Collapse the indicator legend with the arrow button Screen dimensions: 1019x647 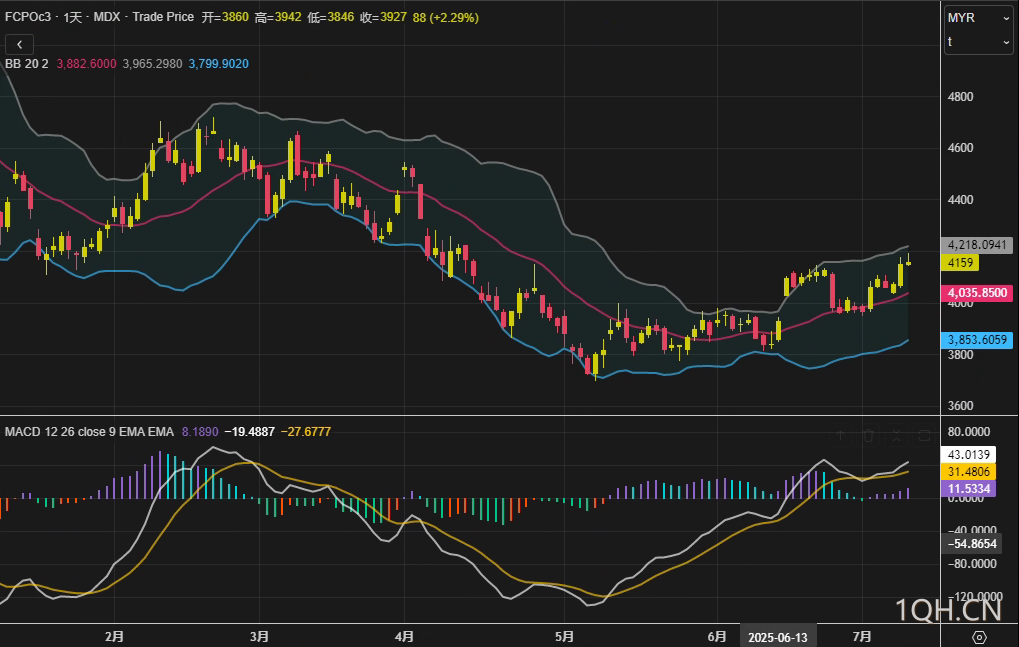tap(19, 44)
